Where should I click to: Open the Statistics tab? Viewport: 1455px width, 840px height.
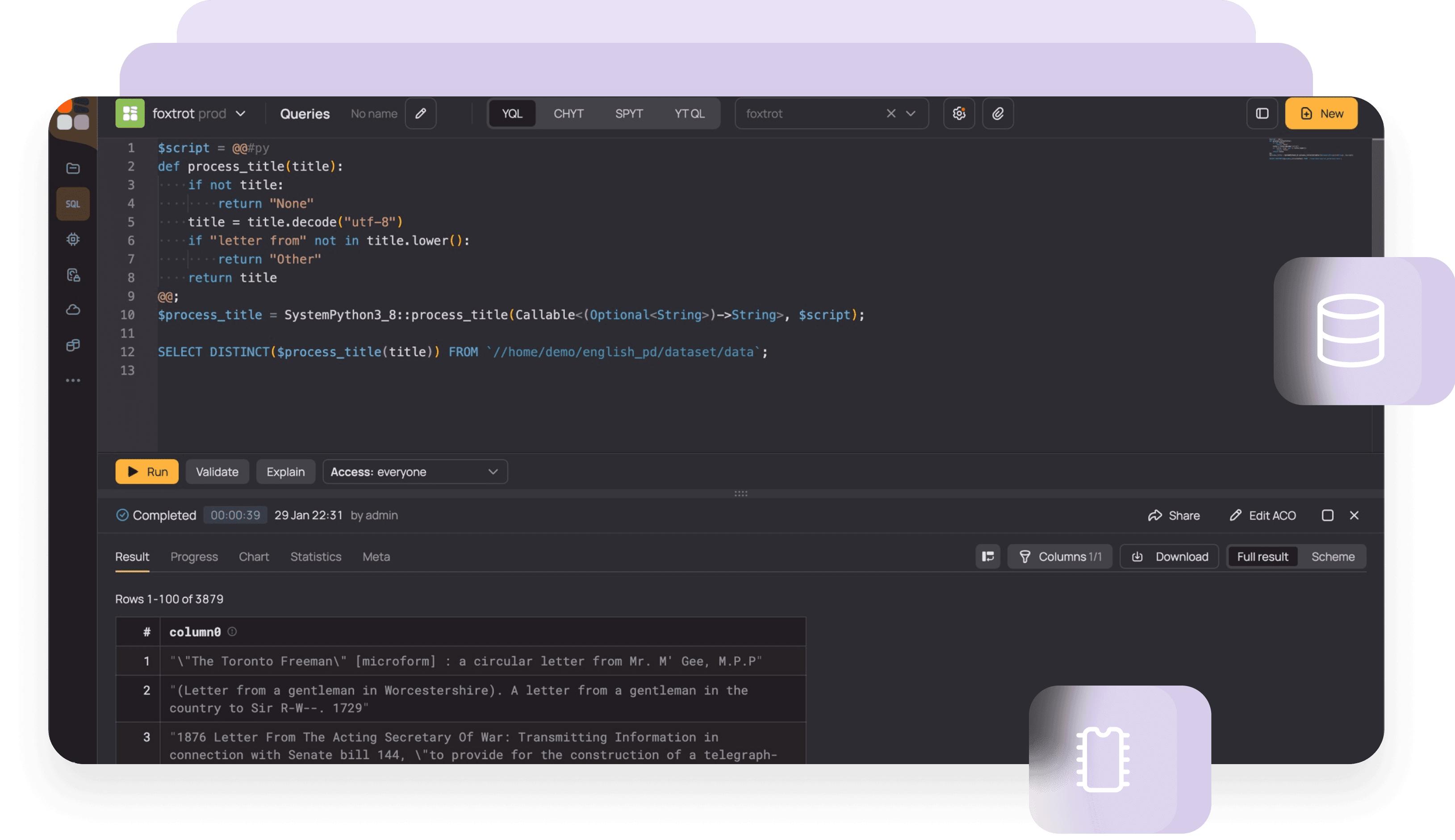pyautogui.click(x=316, y=557)
